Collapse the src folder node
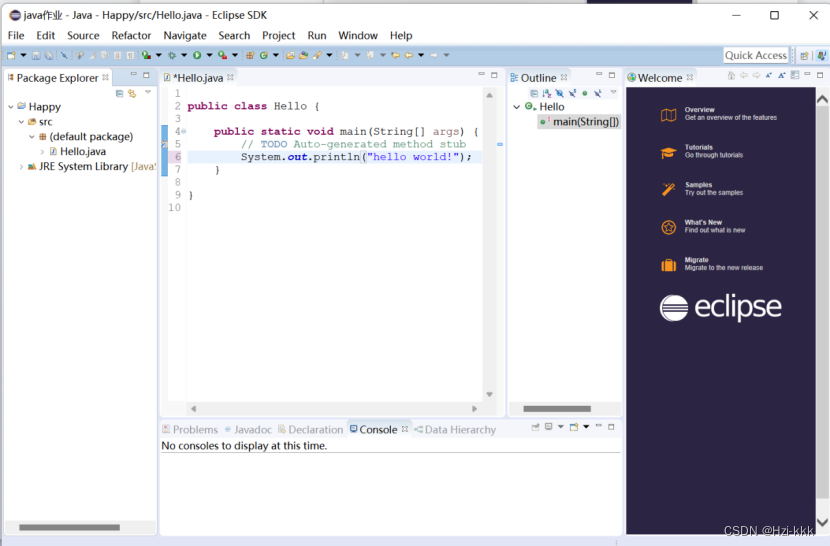 (x=21, y=121)
